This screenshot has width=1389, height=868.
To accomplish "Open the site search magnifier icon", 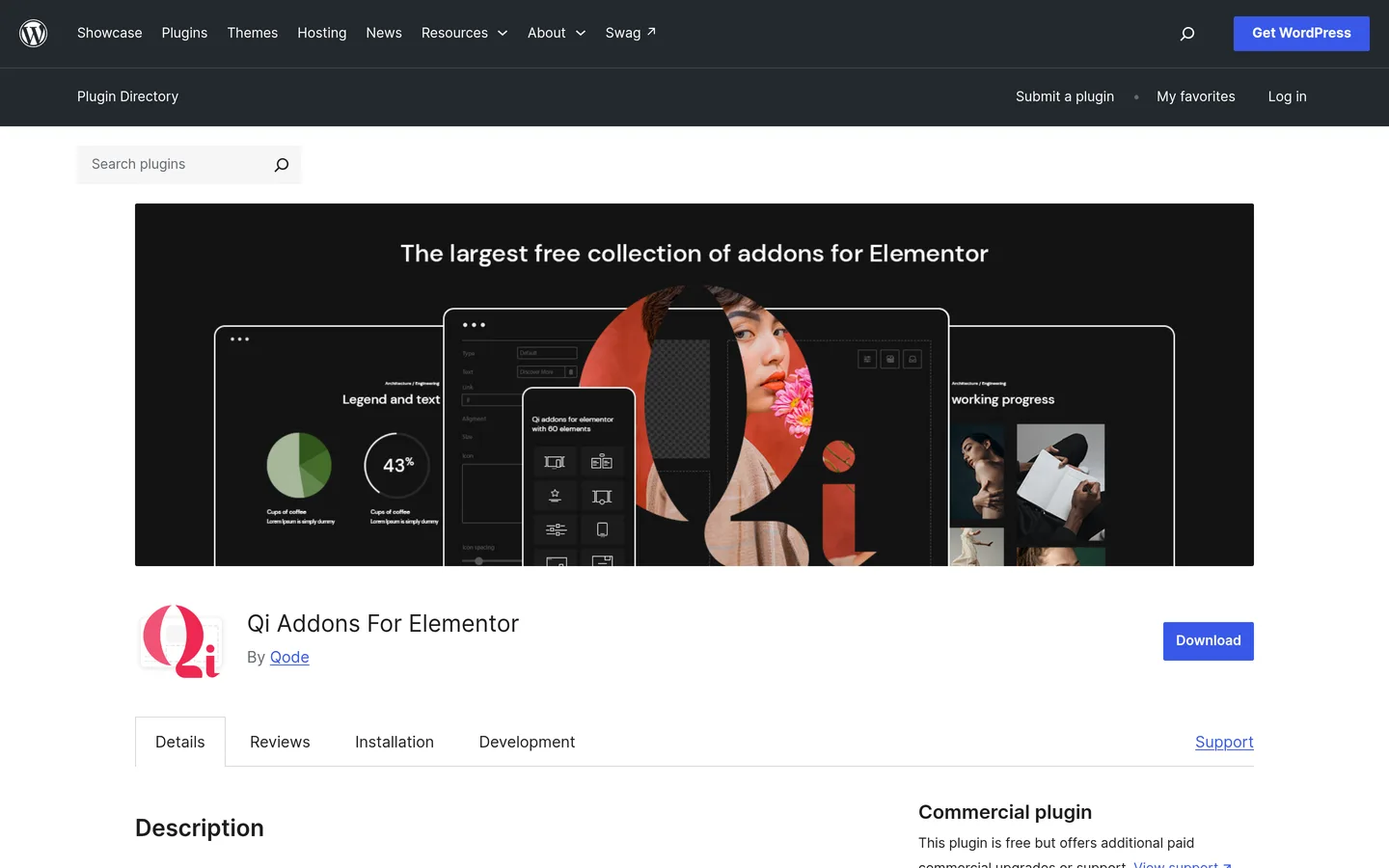I will (x=1187, y=34).
